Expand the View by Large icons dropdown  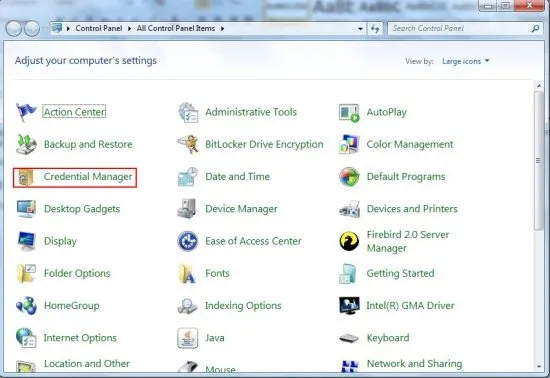point(465,61)
